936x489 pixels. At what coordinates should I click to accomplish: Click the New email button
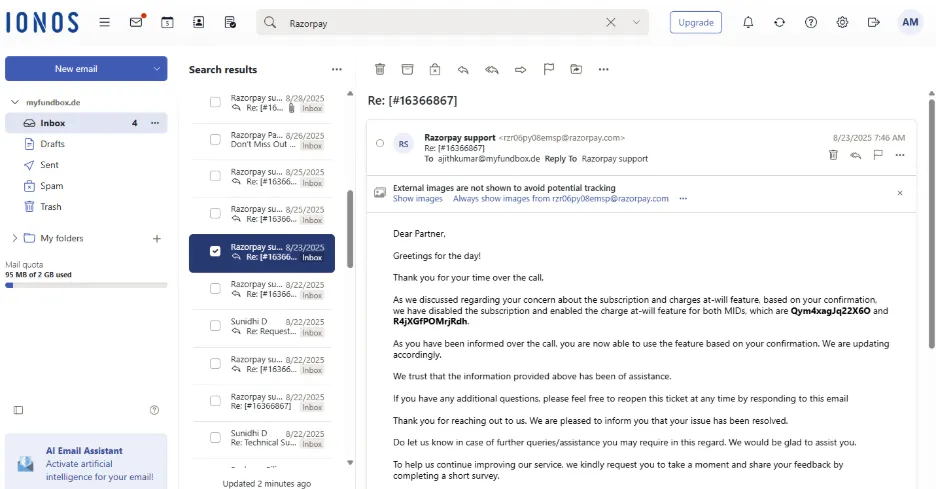(76, 69)
